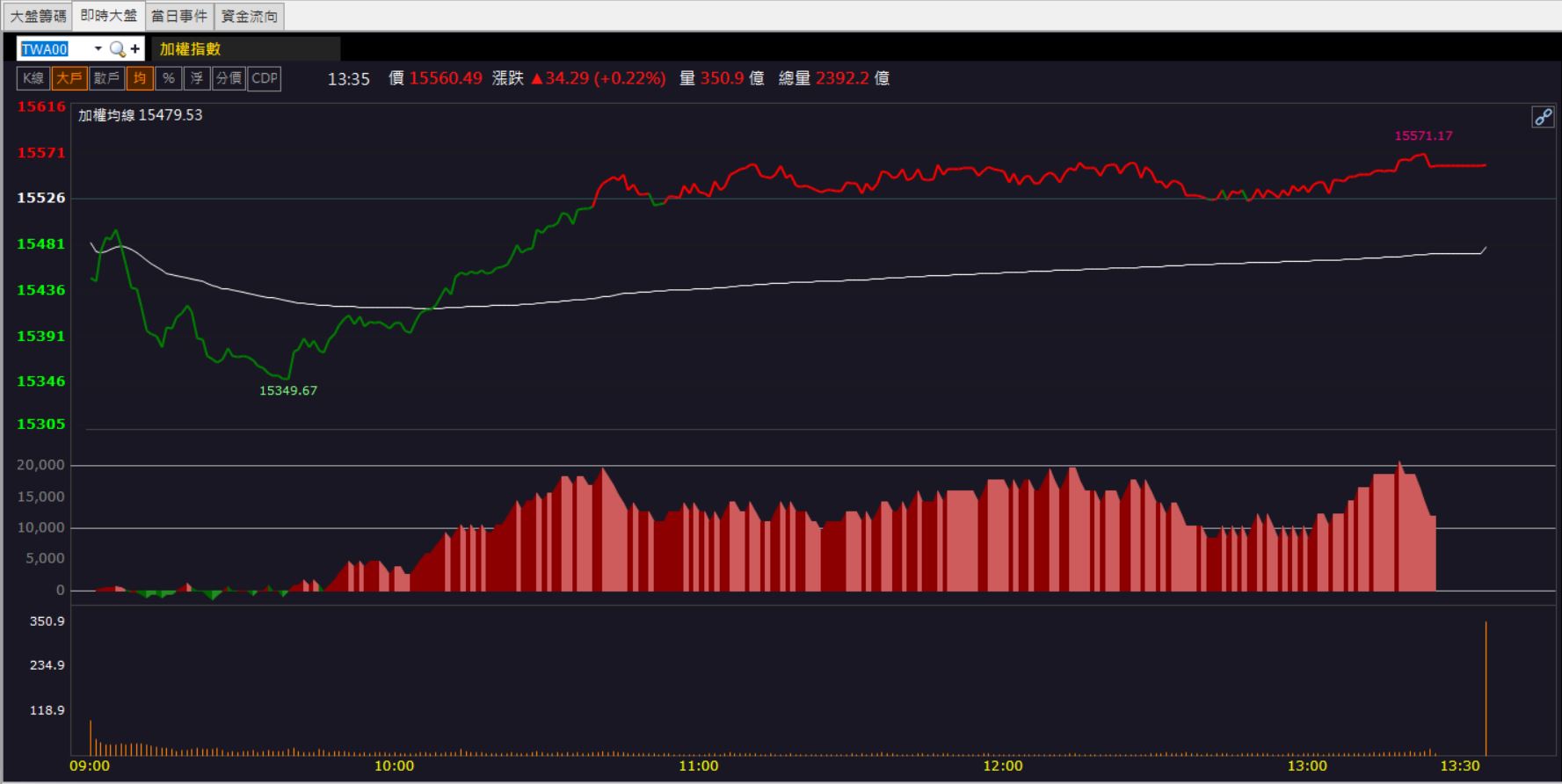Click the tall closing volume bar

(1486, 688)
